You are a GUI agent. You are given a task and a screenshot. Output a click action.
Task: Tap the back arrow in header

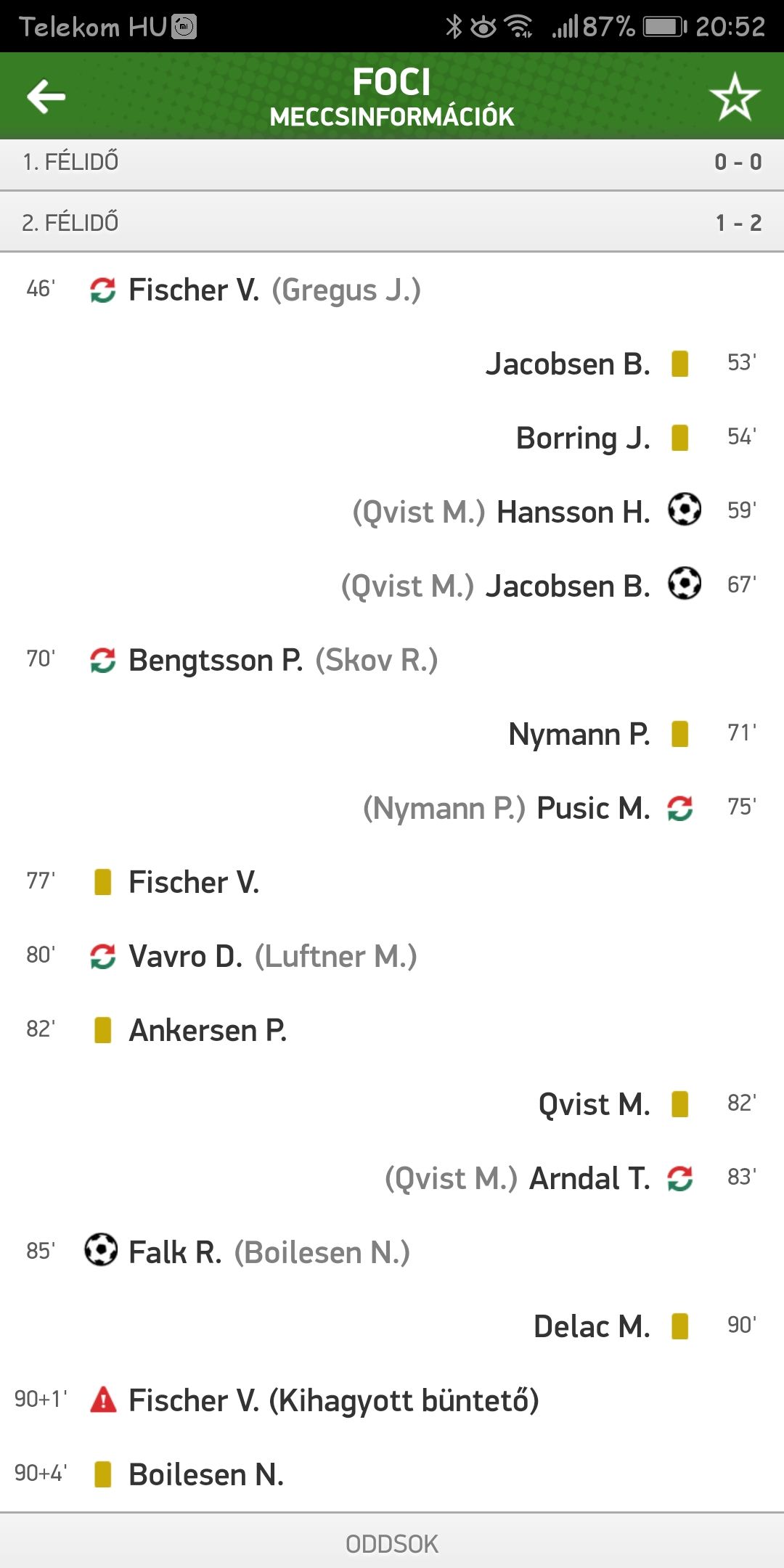[x=46, y=97]
